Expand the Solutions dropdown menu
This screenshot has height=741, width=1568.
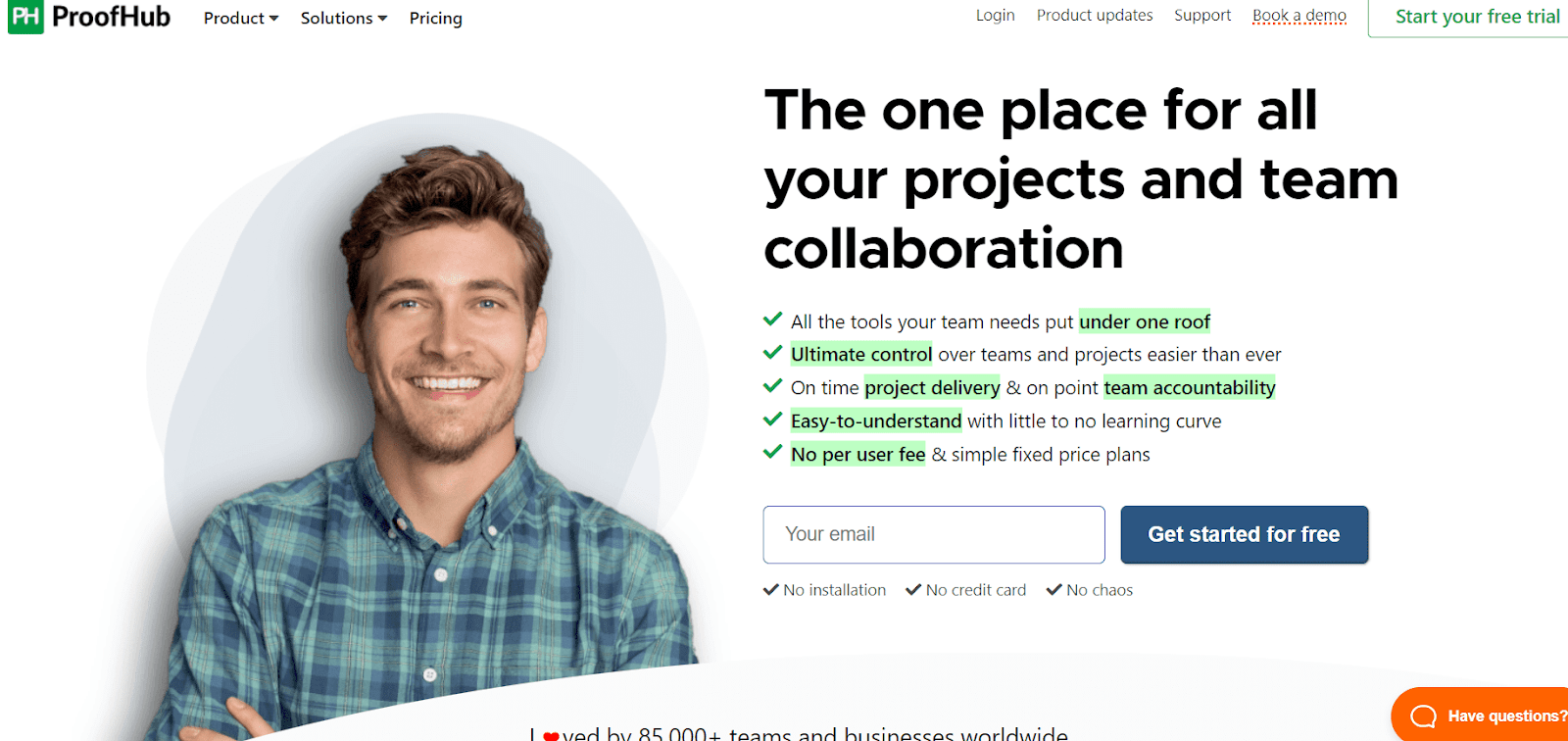click(344, 18)
